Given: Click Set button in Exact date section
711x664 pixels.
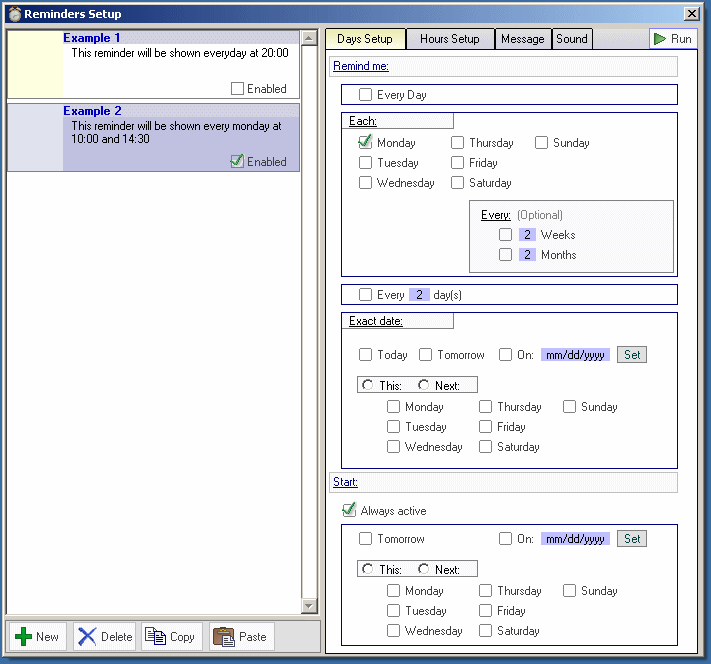Looking at the screenshot, I should click(x=632, y=355).
